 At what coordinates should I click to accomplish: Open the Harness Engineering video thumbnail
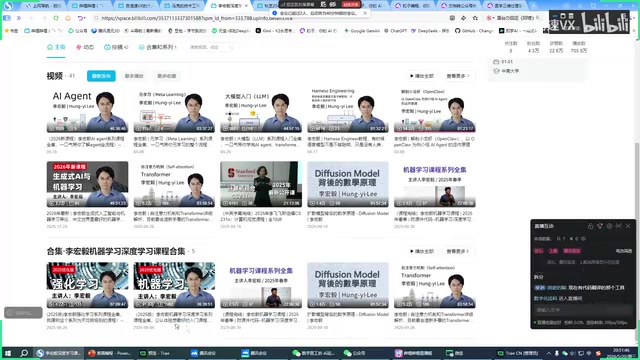[x=348, y=110]
